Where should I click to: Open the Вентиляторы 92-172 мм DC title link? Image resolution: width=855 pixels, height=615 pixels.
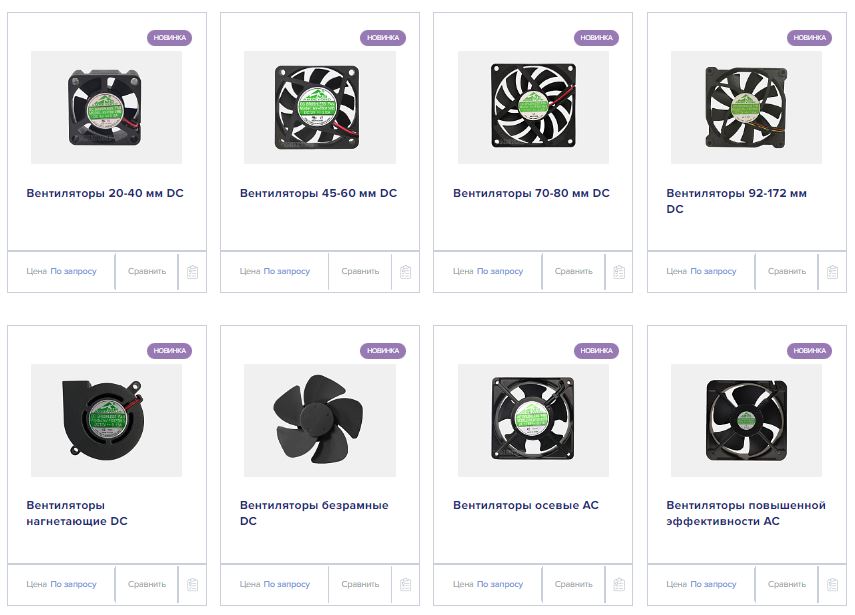(x=737, y=201)
